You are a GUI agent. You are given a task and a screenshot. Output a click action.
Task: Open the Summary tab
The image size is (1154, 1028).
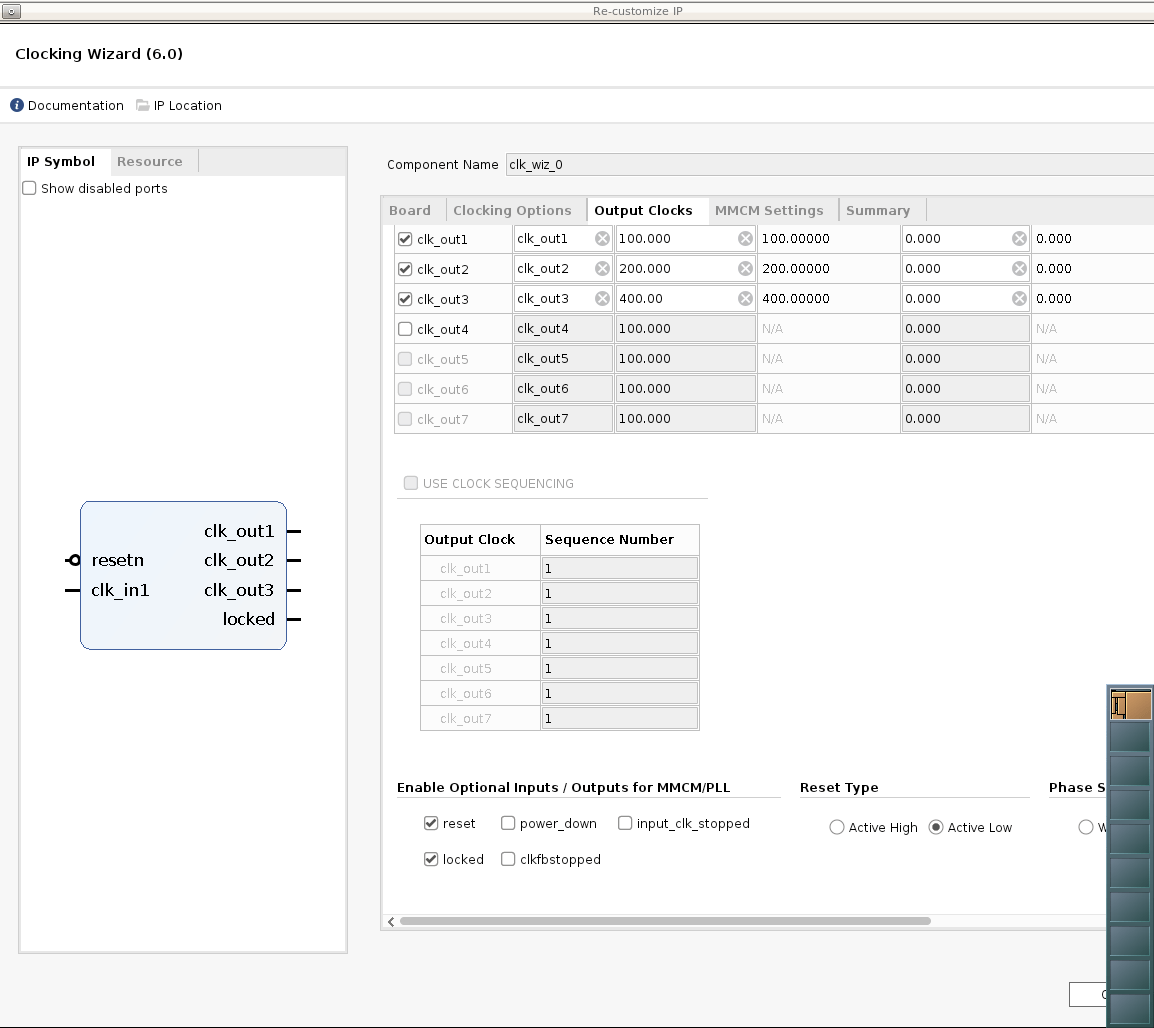(x=878, y=210)
